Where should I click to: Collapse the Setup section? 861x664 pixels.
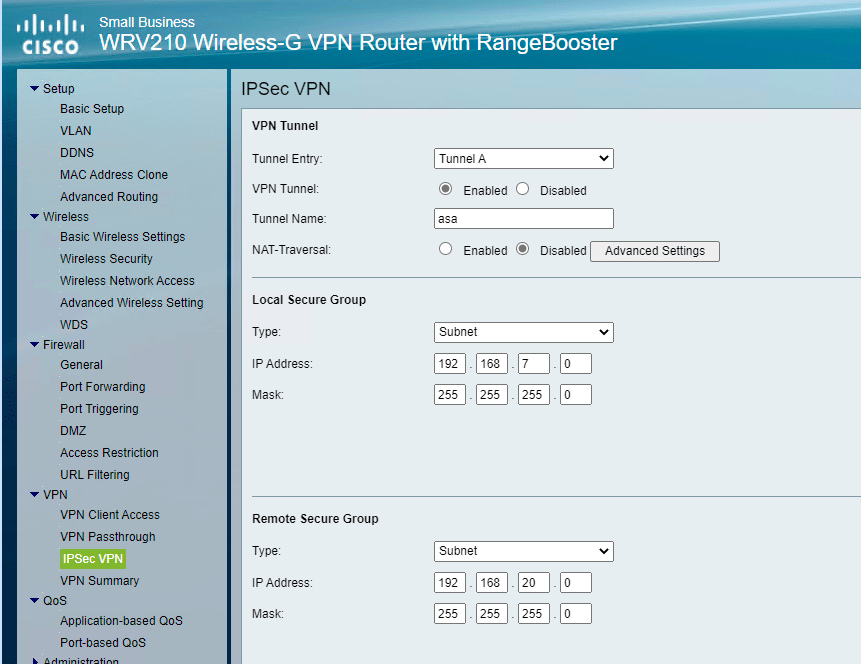click(37, 88)
